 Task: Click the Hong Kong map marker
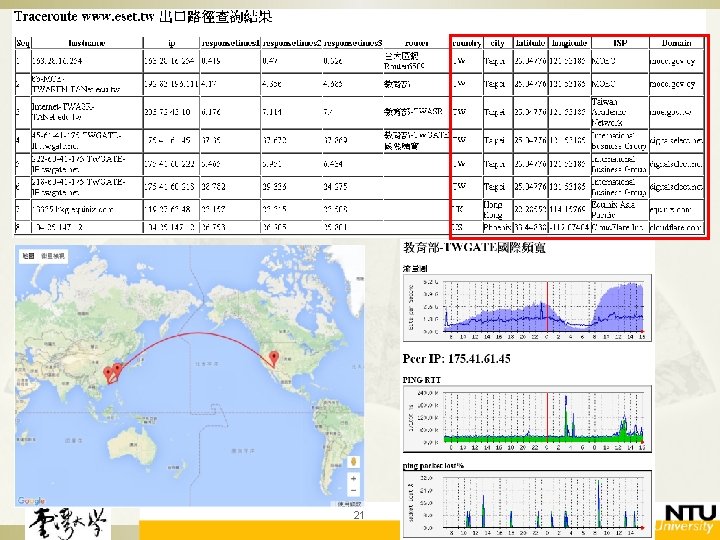tap(108, 374)
